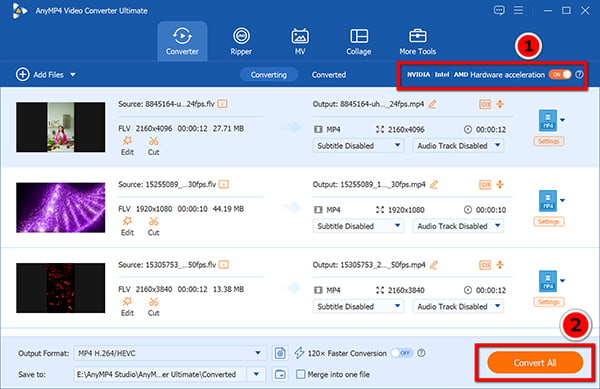The width and height of the screenshot is (600, 389).
Task: Open the feedback message icon in title bar
Action: tap(499, 10)
